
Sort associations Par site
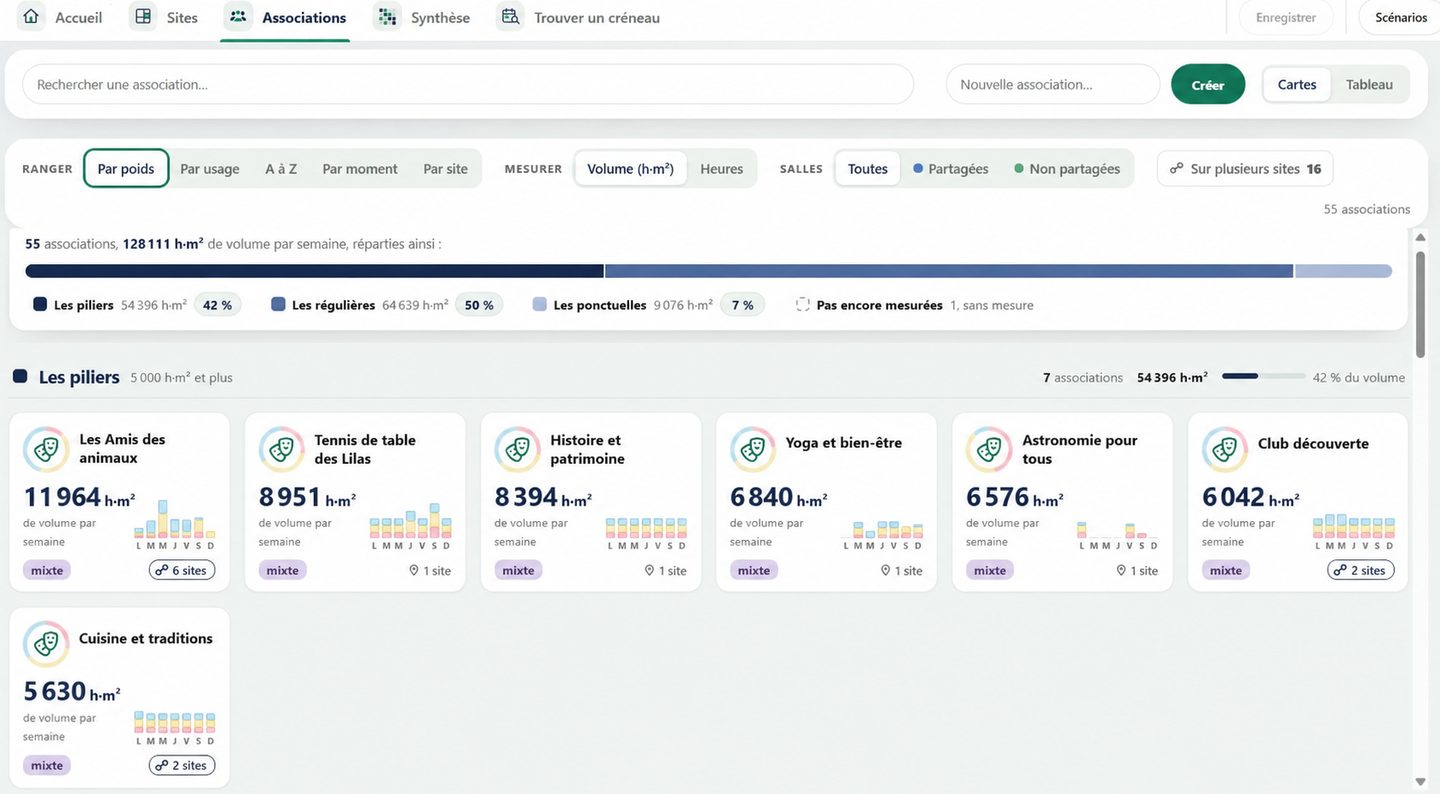pyautogui.click(x=445, y=168)
